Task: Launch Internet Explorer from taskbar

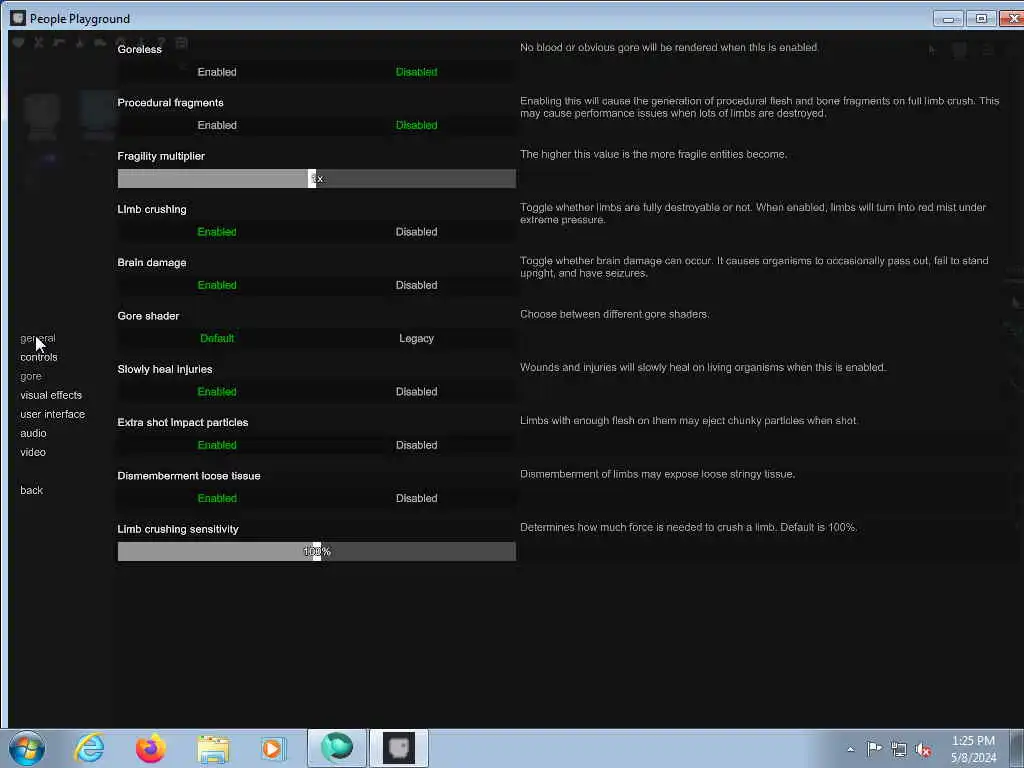Action: click(89, 748)
